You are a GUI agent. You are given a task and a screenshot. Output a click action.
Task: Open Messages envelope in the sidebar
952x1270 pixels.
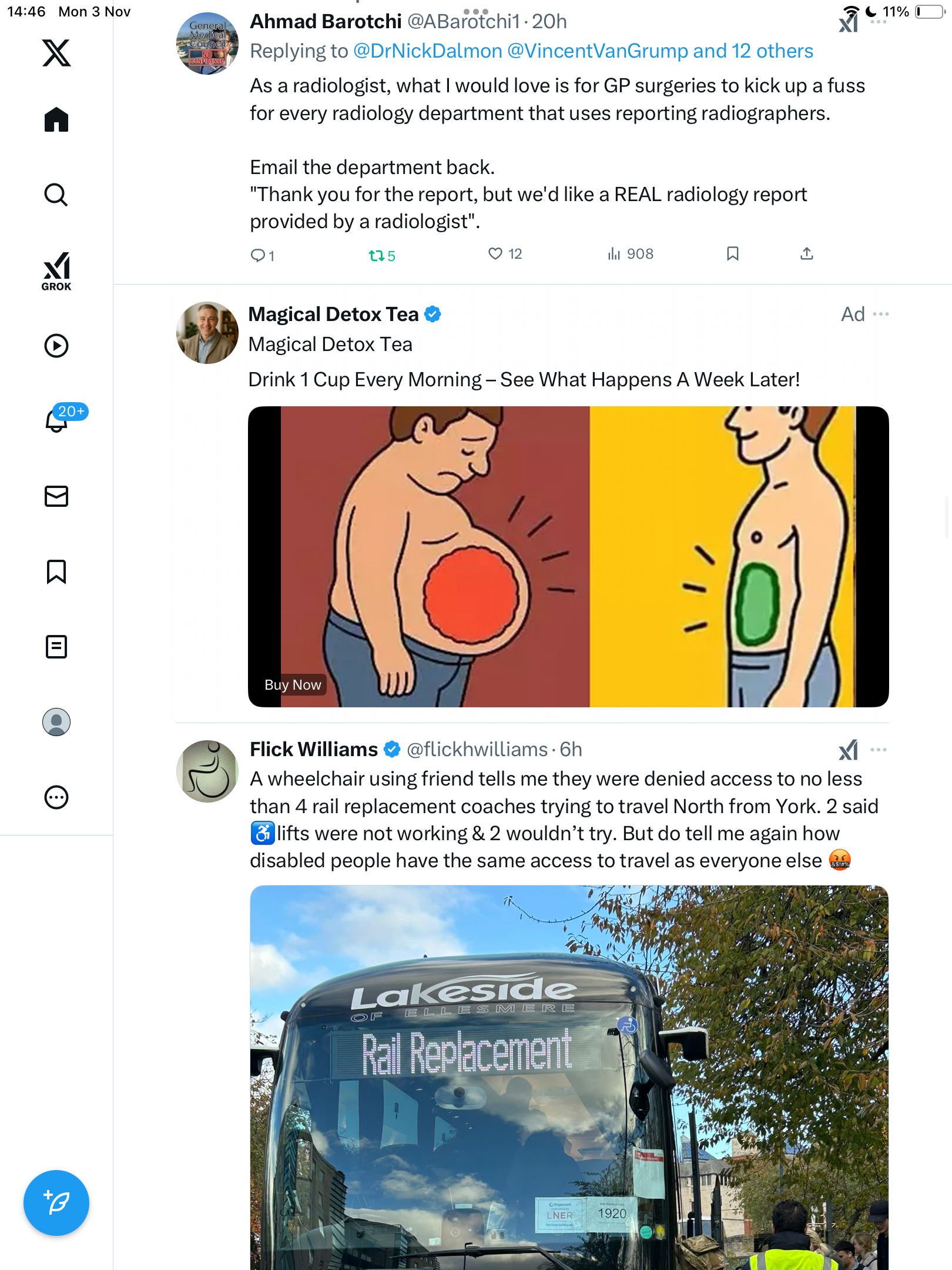(x=56, y=496)
